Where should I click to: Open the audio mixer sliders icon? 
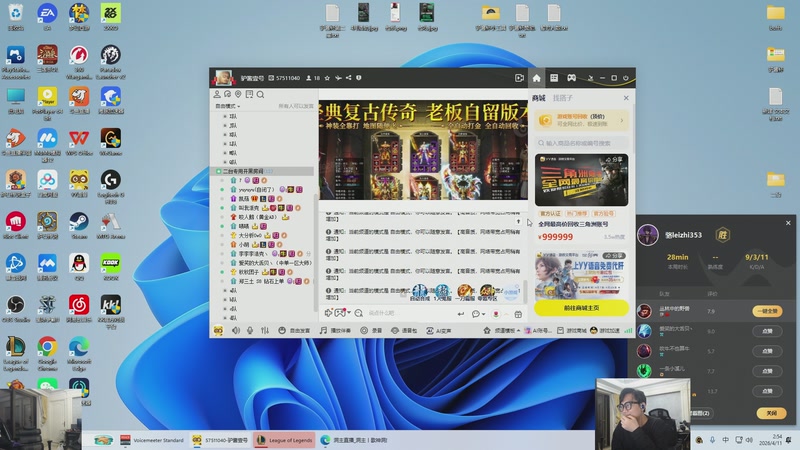coord(265,331)
